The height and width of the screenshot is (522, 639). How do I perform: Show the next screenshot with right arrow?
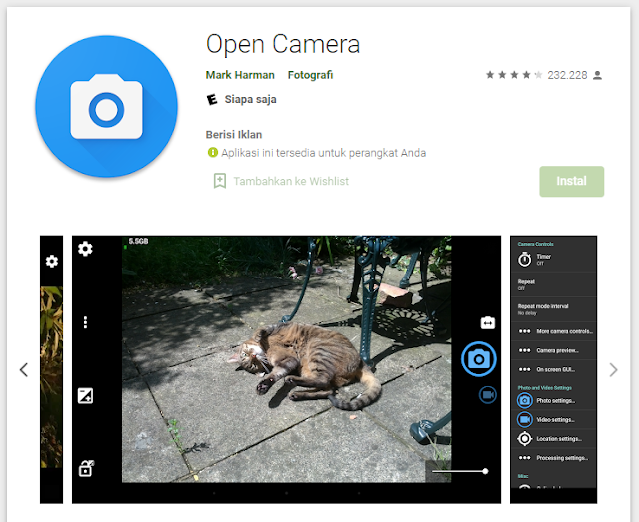coord(613,370)
